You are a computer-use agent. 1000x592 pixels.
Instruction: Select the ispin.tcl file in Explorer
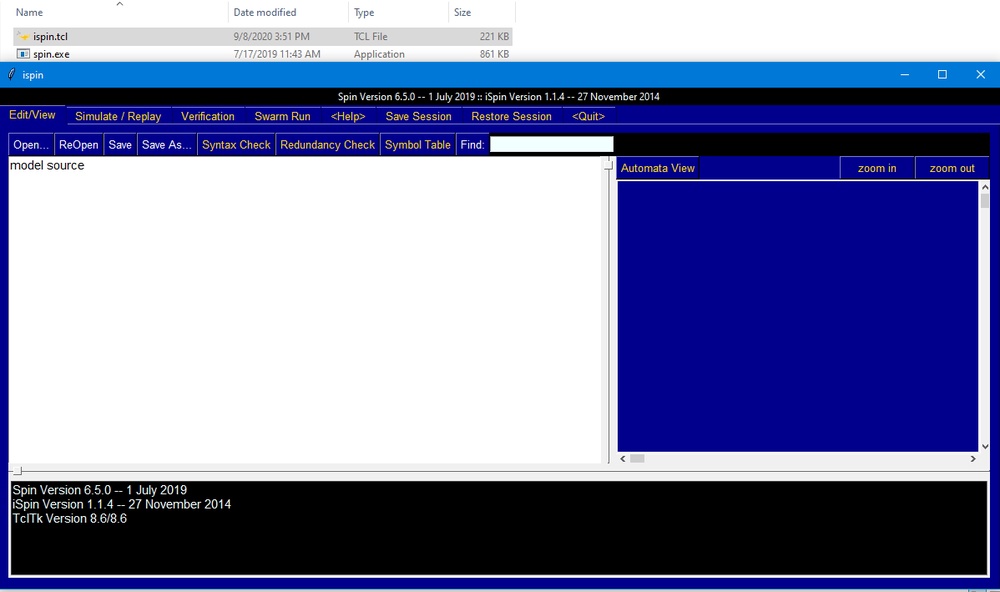click(x=262, y=36)
